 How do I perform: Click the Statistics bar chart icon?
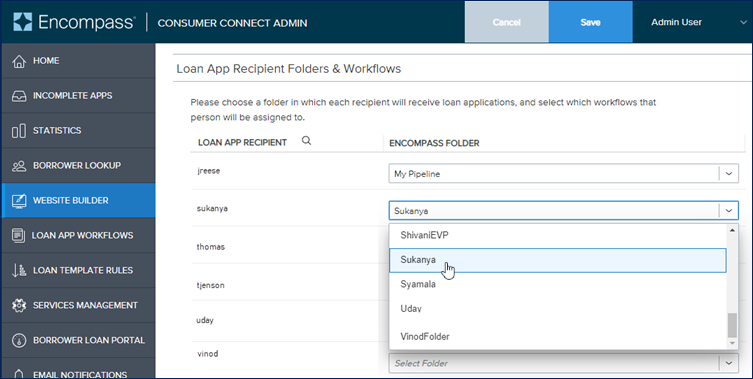click(19, 131)
